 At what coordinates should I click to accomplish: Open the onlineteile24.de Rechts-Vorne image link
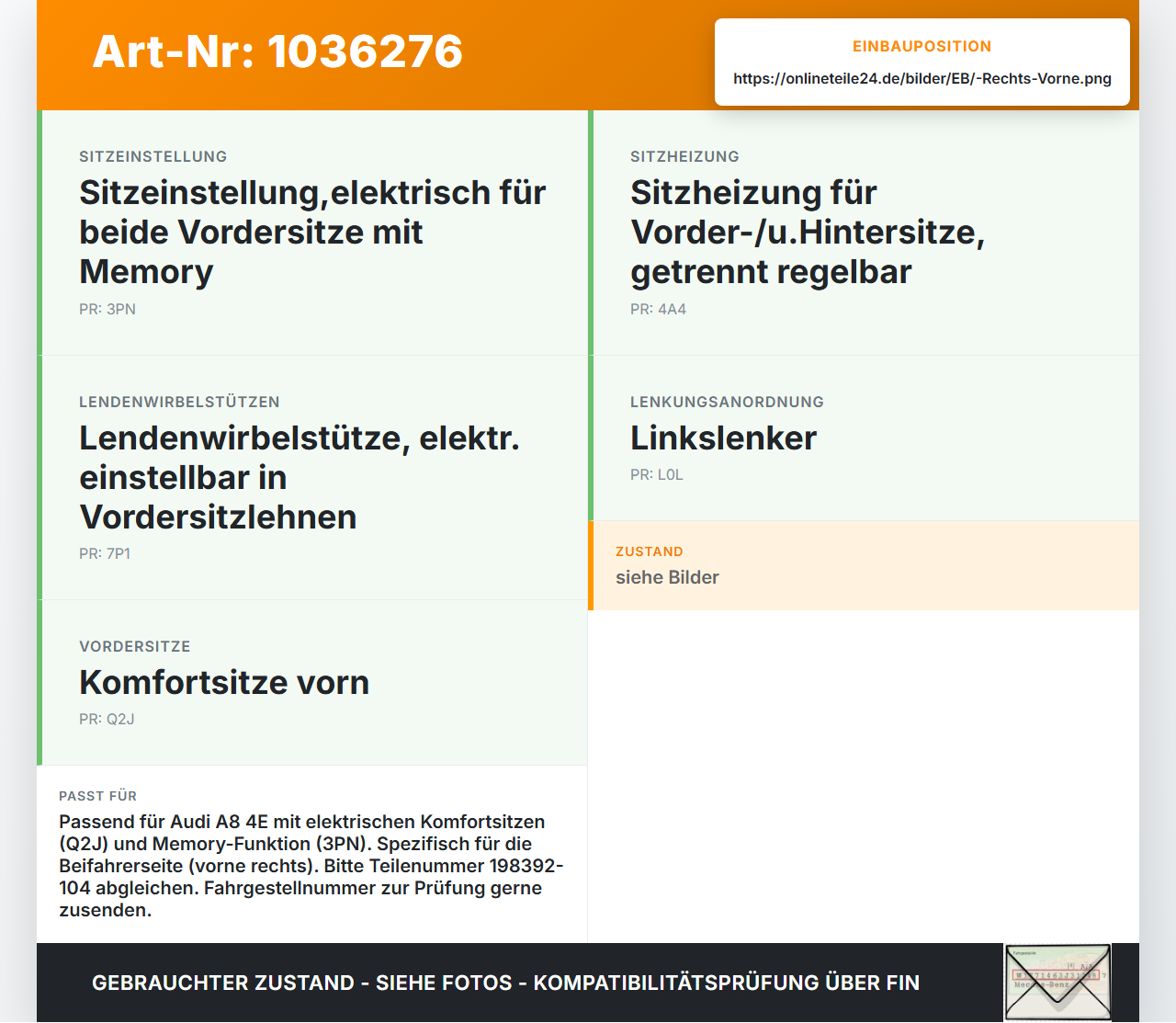(922, 78)
